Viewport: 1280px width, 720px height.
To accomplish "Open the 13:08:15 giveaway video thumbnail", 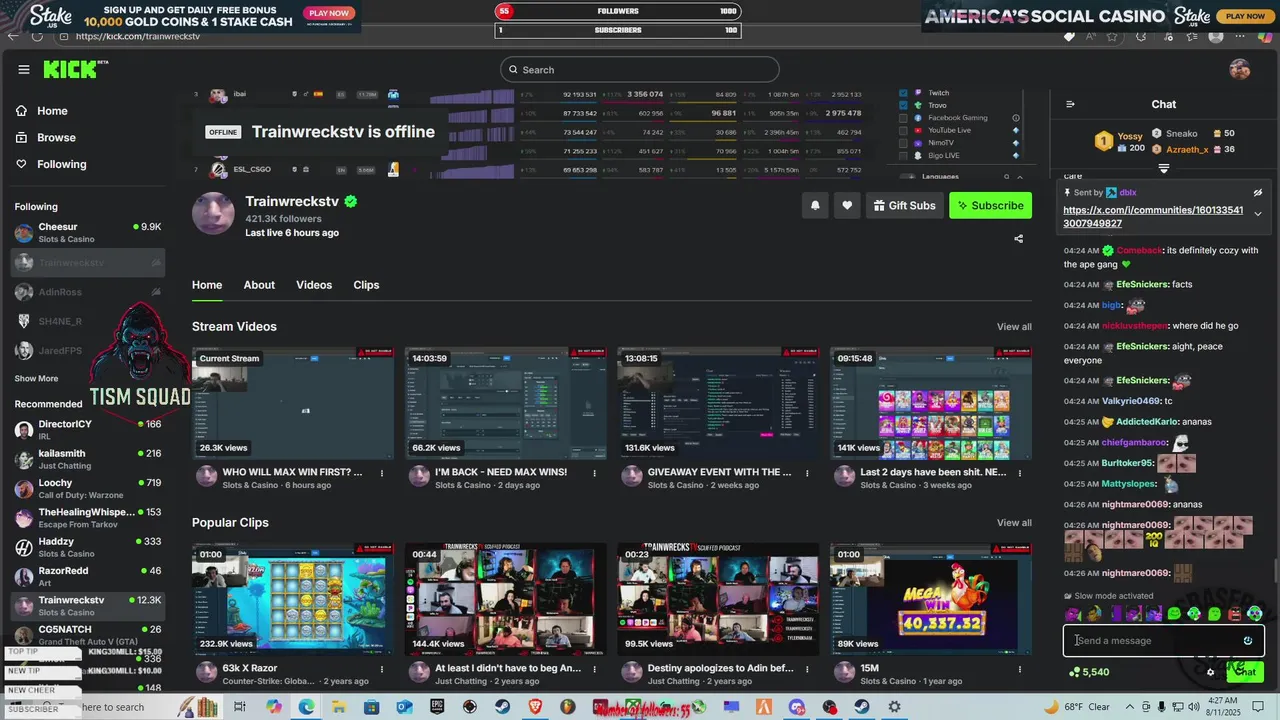I will pyautogui.click(x=719, y=404).
